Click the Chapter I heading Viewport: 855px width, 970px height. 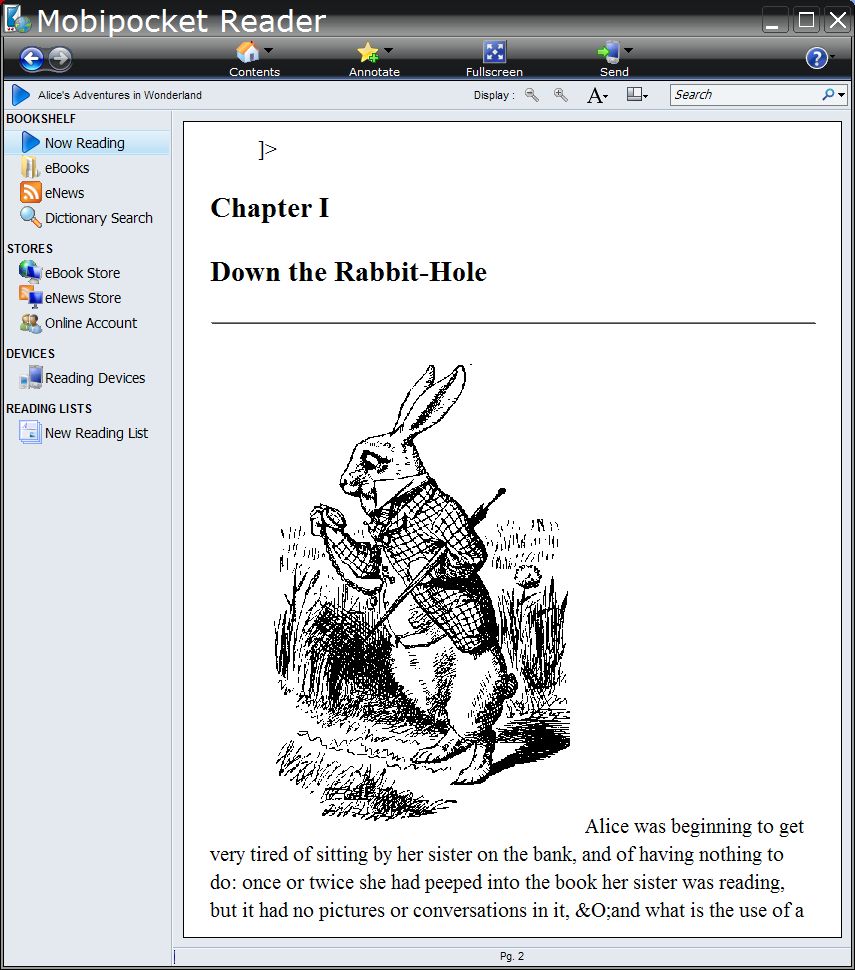270,208
